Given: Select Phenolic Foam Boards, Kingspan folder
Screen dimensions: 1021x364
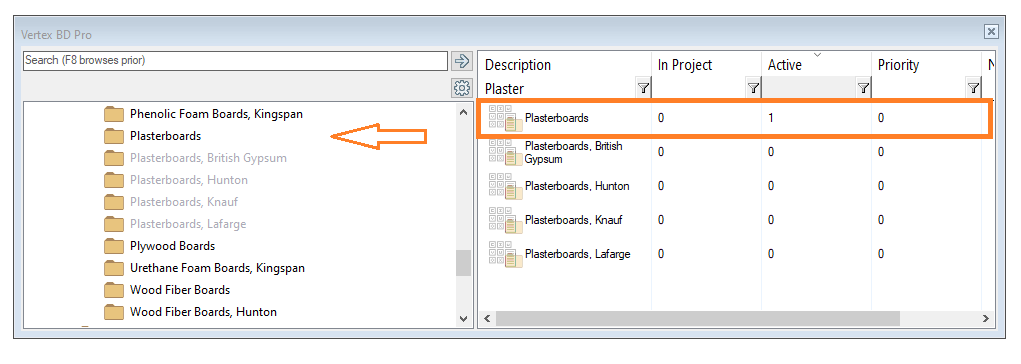Looking at the screenshot, I should coord(216,114).
